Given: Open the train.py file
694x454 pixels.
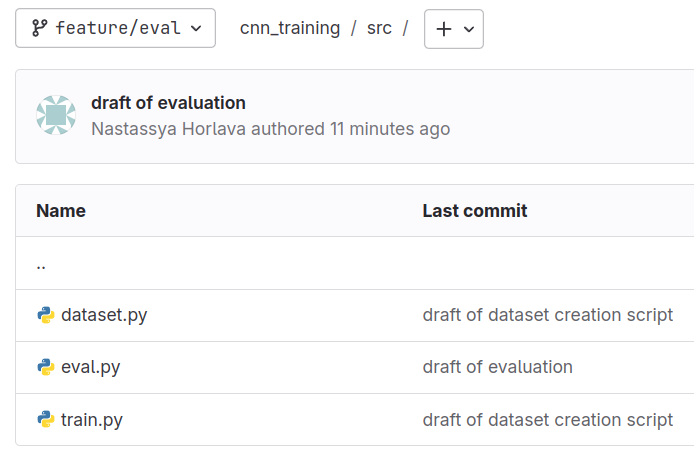Looking at the screenshot, I should [x=92, y=419].
